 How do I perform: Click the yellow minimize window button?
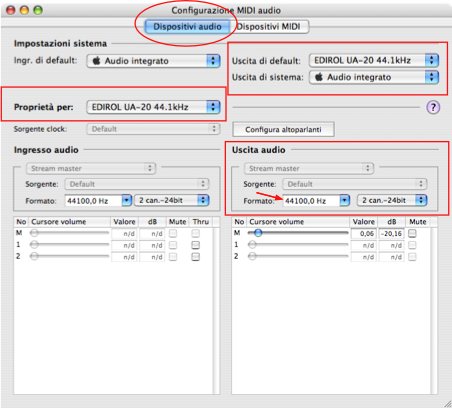[25, 10]
